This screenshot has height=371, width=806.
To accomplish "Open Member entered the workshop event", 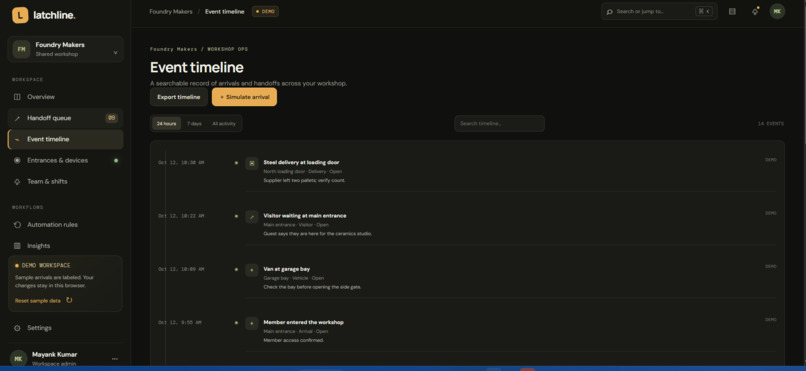I will [x=304, y=323].
